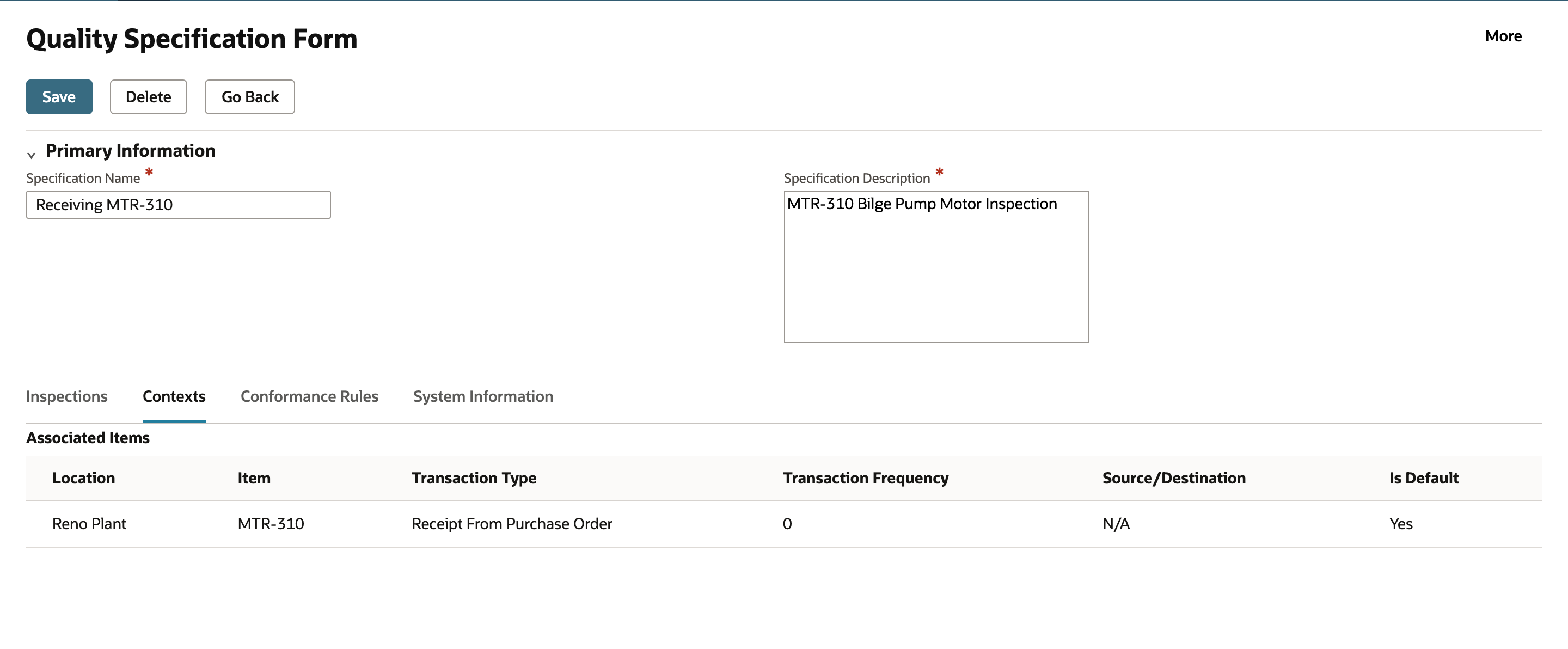Image resolution: width=1568 pixels, height=649 pixels.
Task: Open the More menu
Action: coord(1503,36)
